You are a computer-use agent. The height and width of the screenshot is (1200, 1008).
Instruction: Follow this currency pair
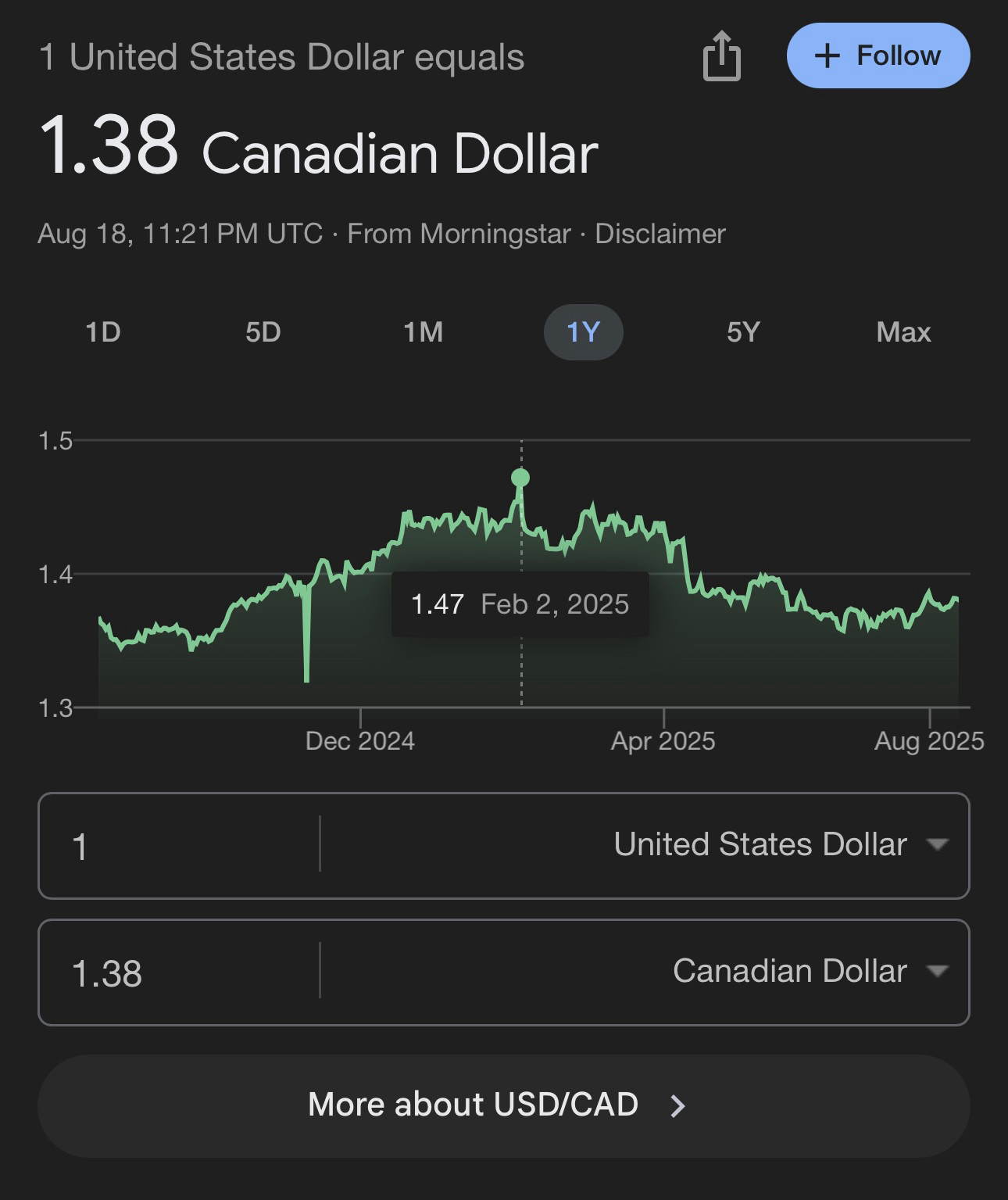(878, 56)
